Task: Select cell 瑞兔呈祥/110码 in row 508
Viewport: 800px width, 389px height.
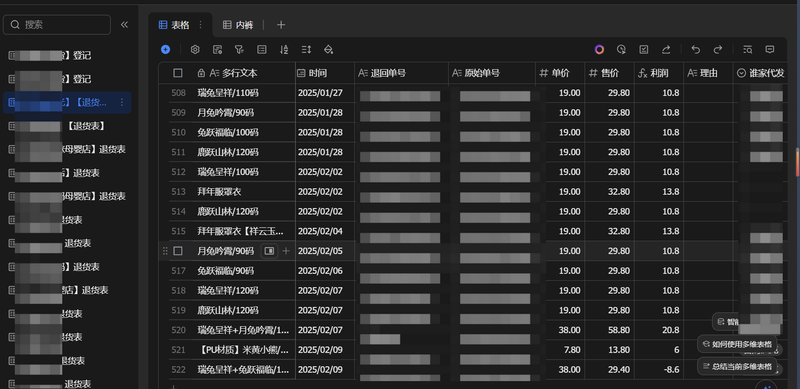Action: (244, 93)
